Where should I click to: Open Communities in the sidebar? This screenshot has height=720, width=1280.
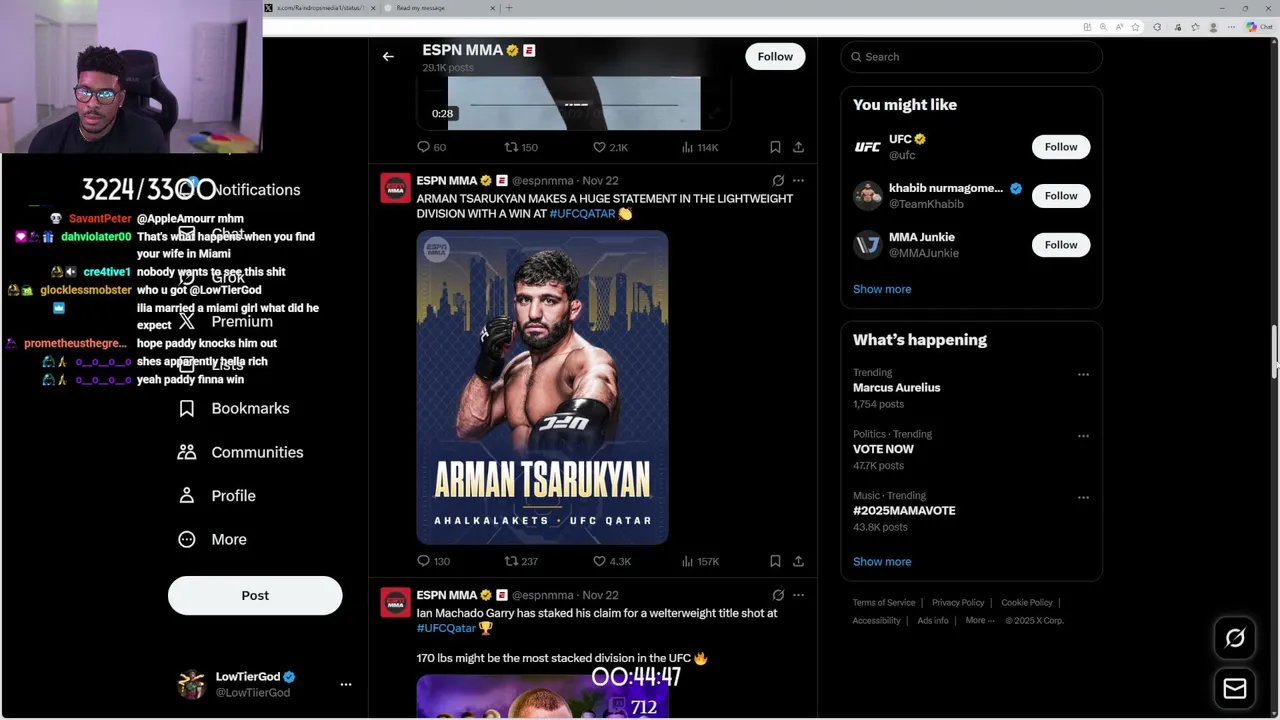[240, 452]
